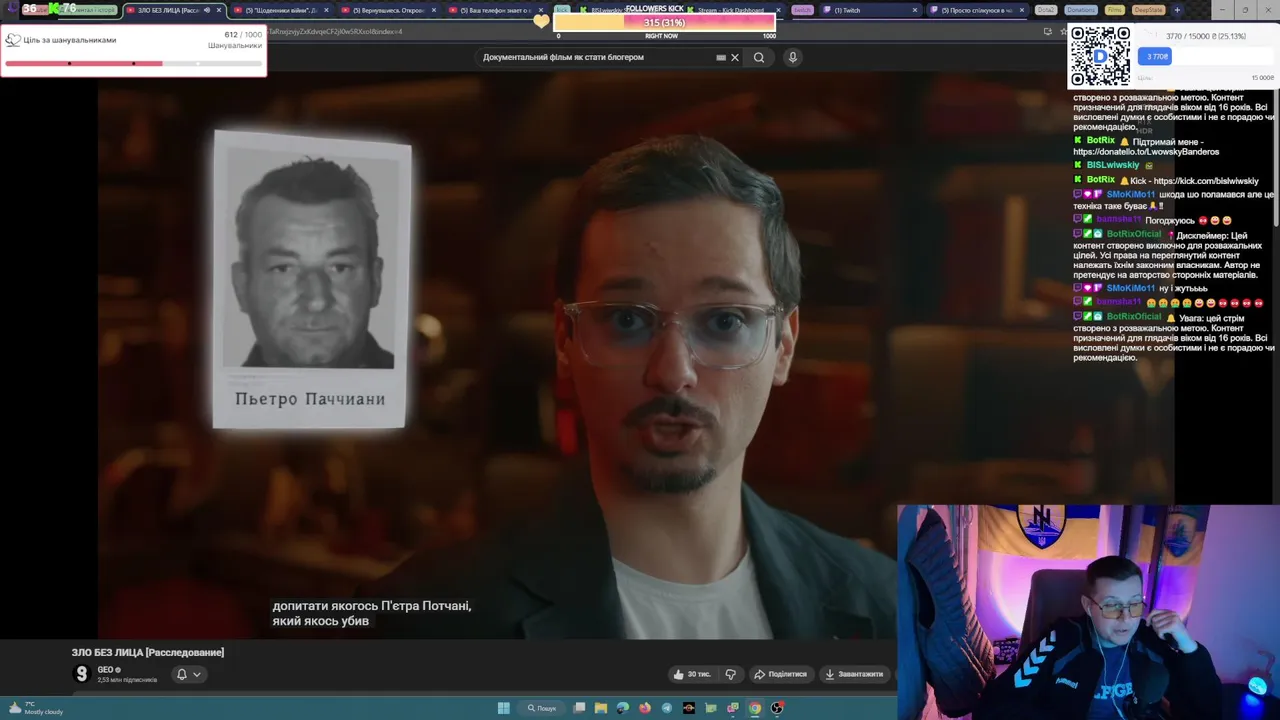Screen dimensions: 1280x720
Task: Open a new browser tab with plus
Action: [1177, 10]
